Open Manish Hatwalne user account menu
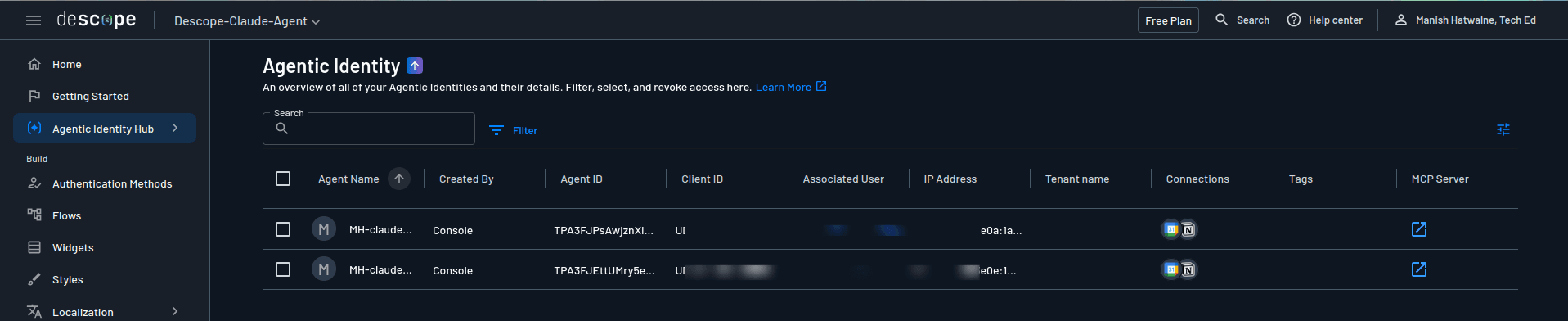Image resolution: width=1568 pixels, height=321 pixels. click(1465, 20)
